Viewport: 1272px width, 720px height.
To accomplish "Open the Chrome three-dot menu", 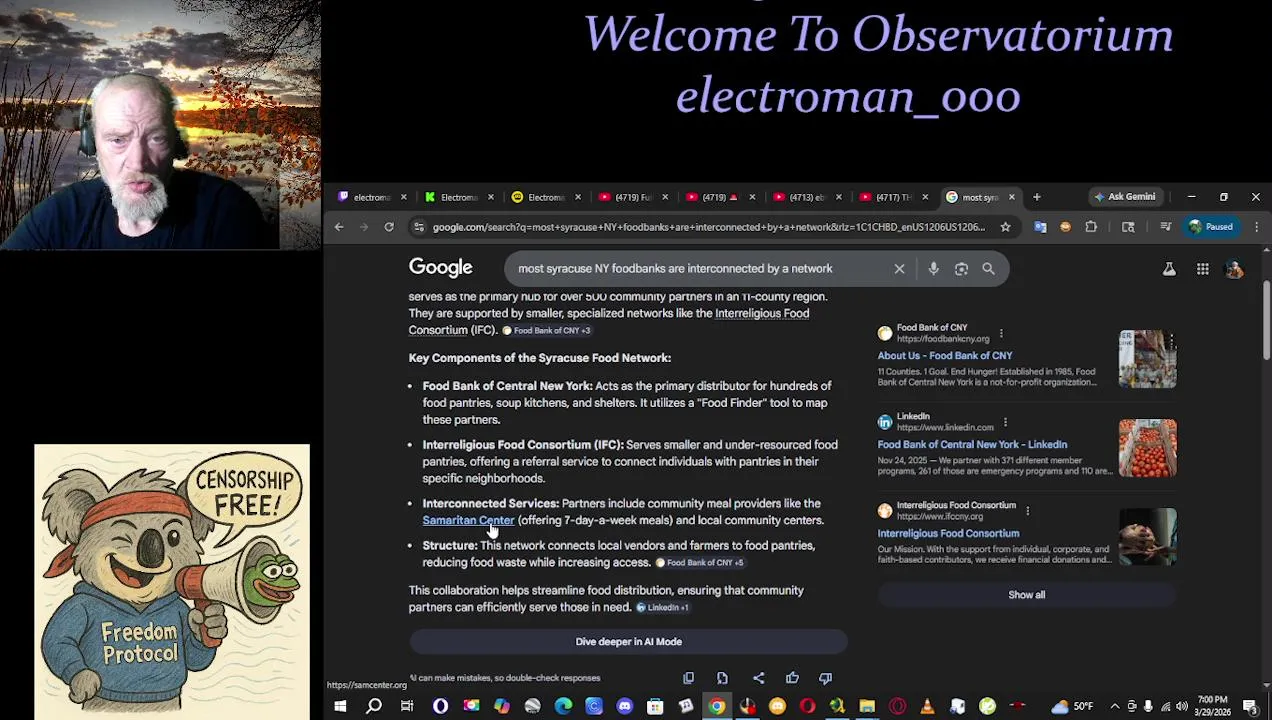I will (1256, 227).
